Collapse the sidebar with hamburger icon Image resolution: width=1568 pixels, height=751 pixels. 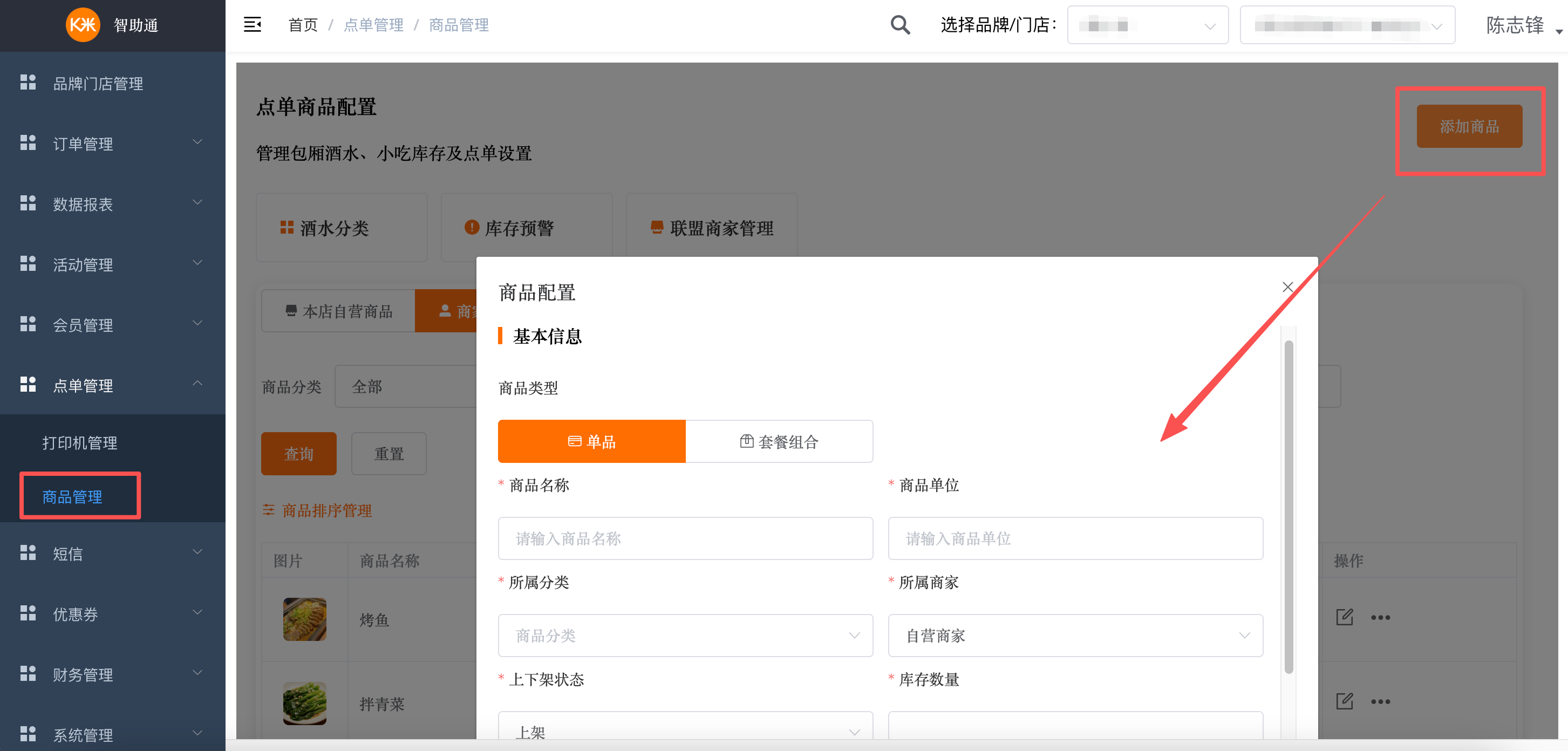pos(253,25)
